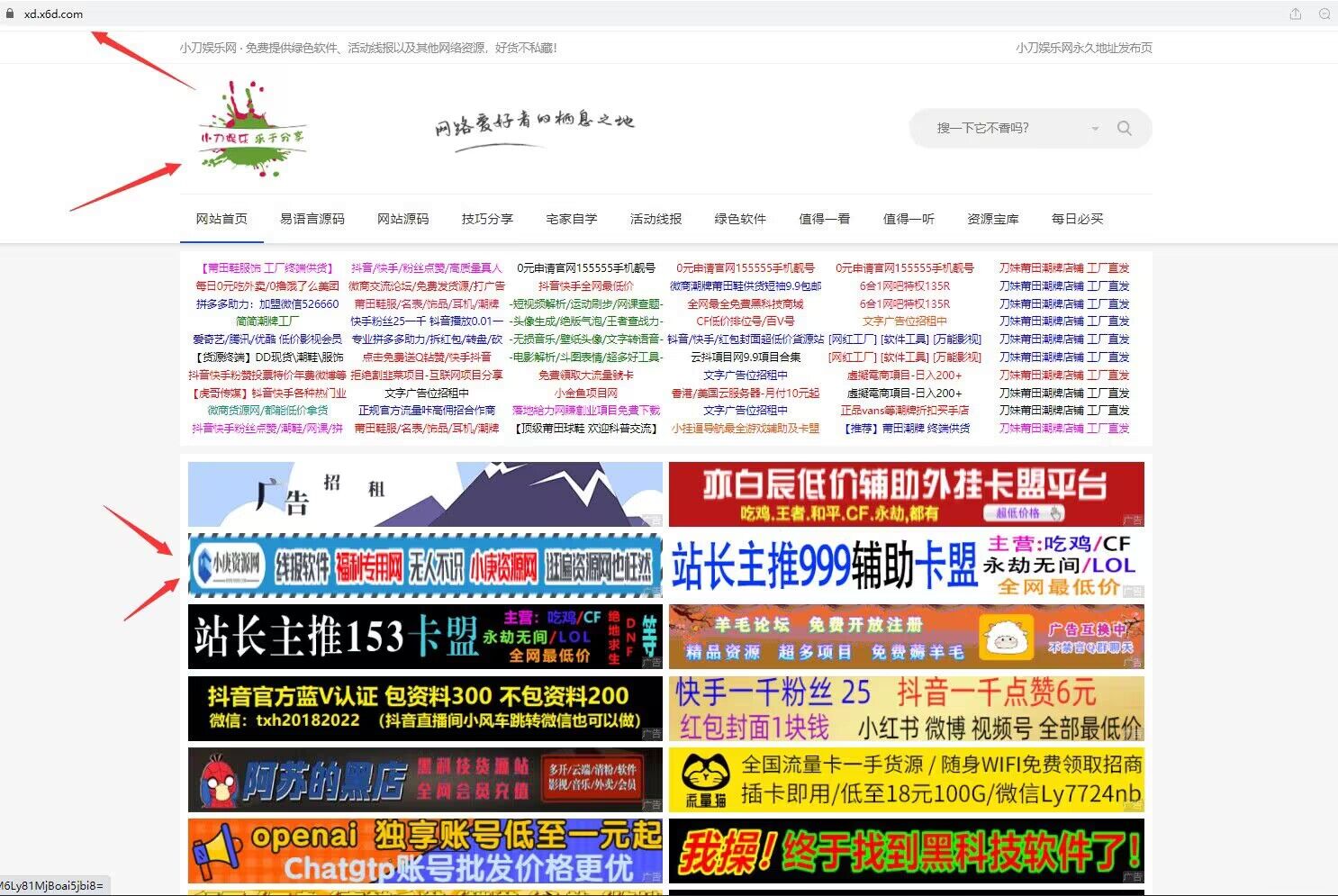Click the search magnifier icon
Viewport: 1338px width, 896px height.
[1124, 128]
